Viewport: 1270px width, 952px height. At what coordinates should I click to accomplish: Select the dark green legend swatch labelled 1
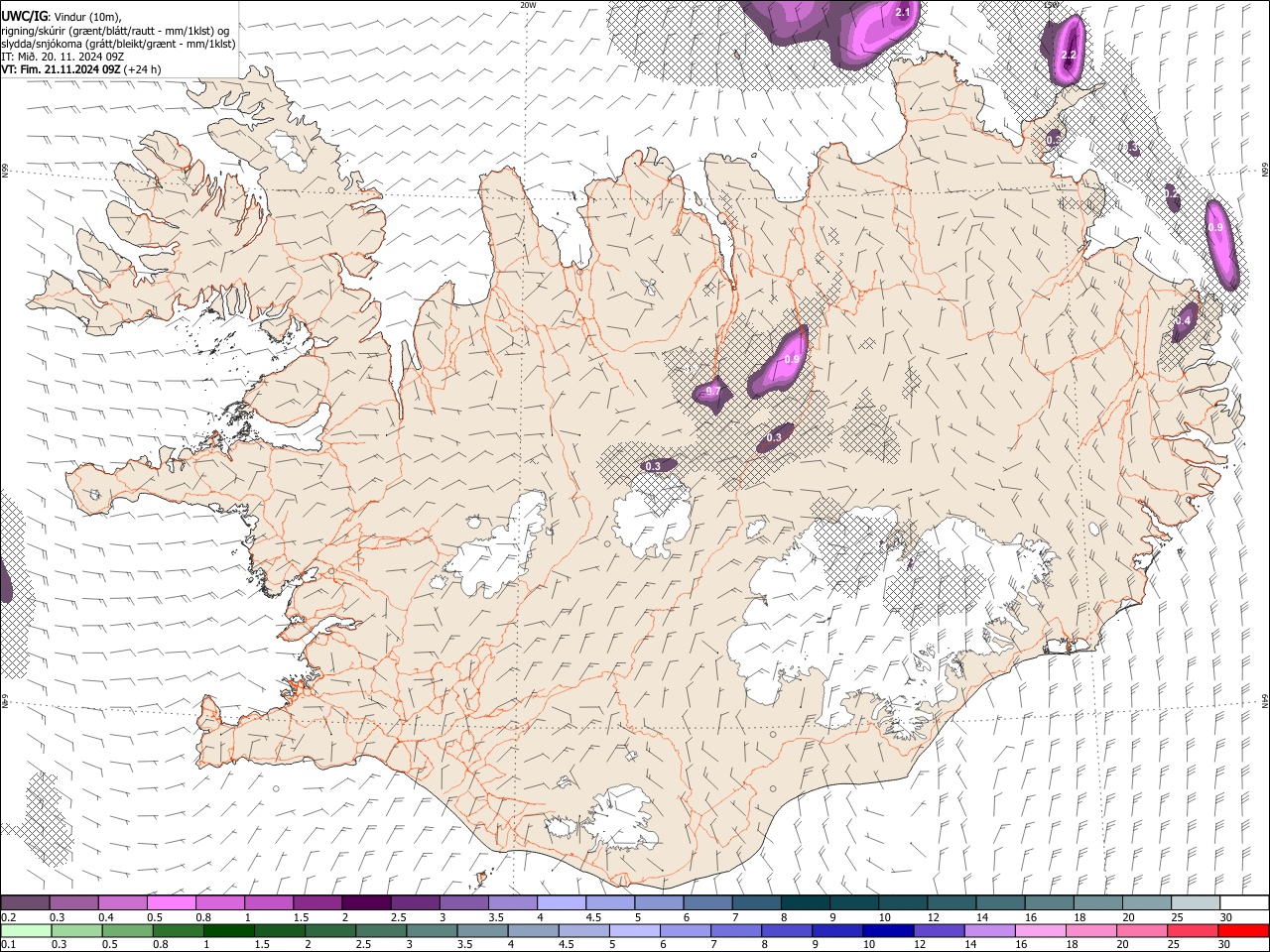click(228, 930)
